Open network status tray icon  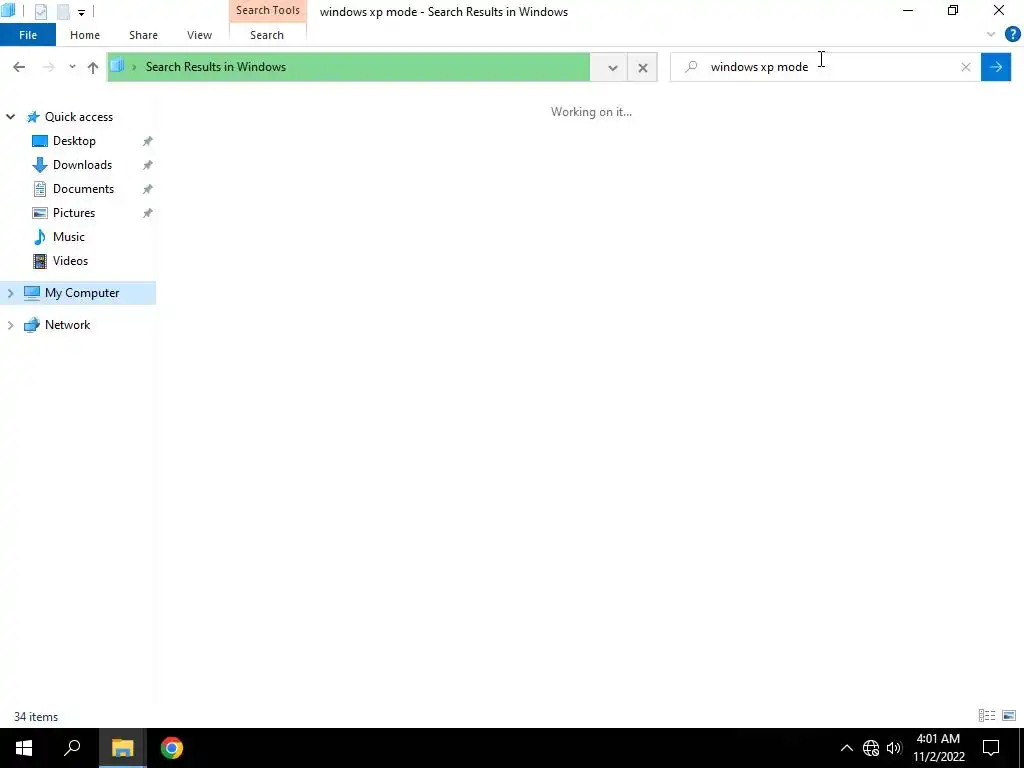(x=871, y=748)
